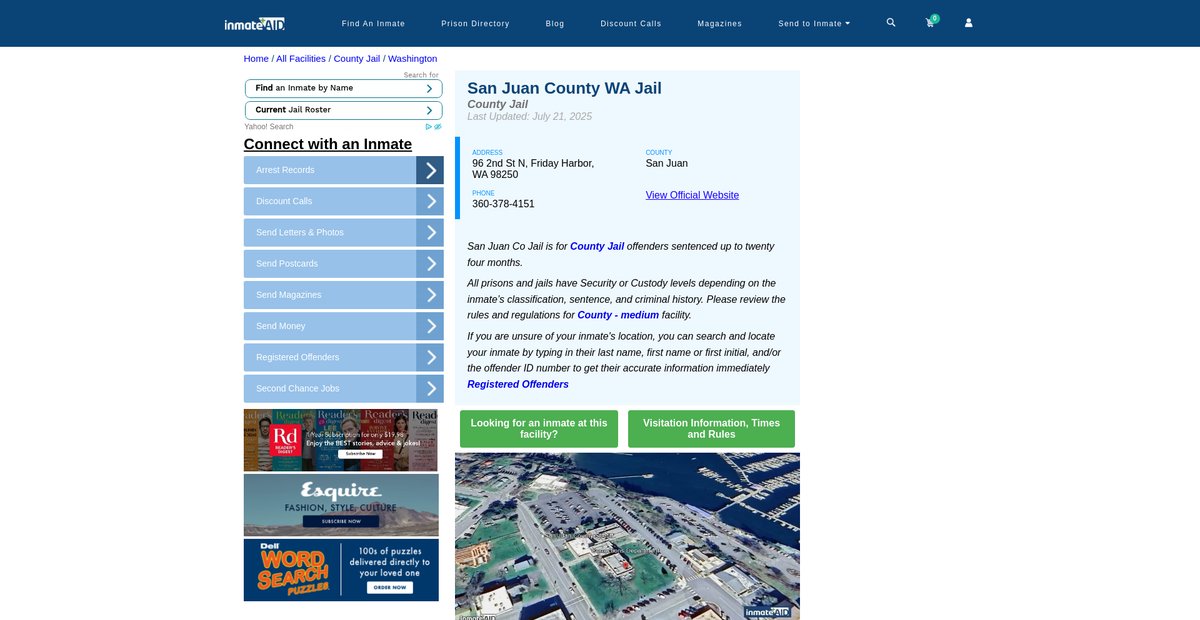Open Find an Inmate by Name chevron
The width and height of the screenshot is (1200, 620).
(429, 88)
